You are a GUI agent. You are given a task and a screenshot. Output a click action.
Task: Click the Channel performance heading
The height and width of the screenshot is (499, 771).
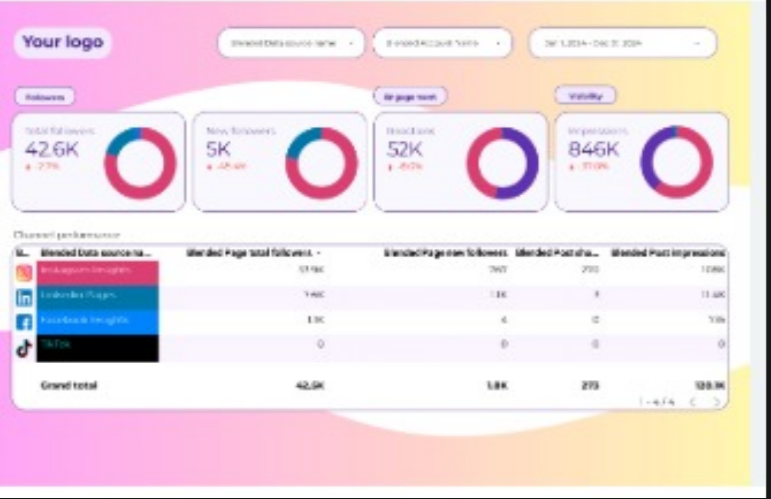67,235
